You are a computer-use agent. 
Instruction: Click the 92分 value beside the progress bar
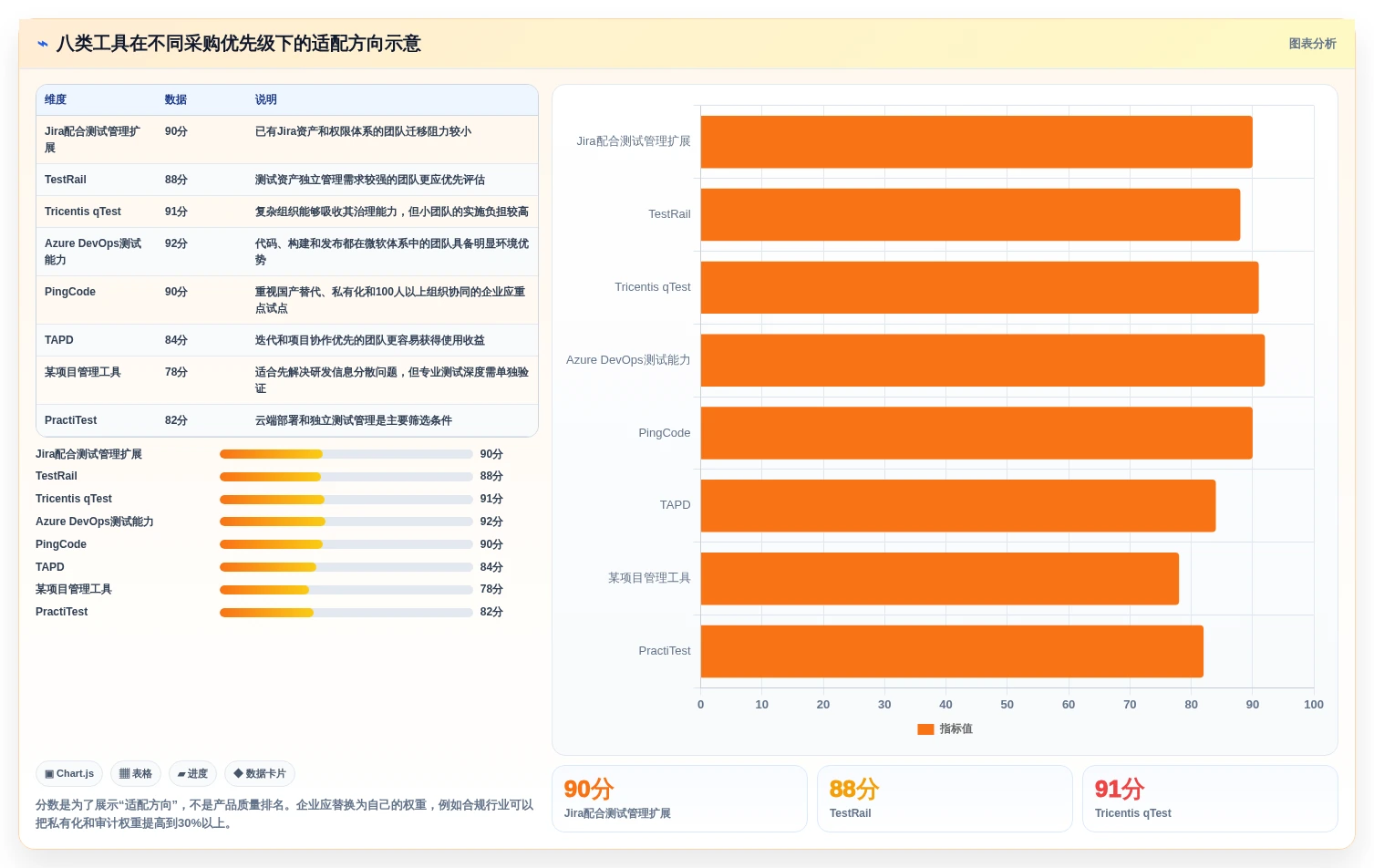point(491,522)
